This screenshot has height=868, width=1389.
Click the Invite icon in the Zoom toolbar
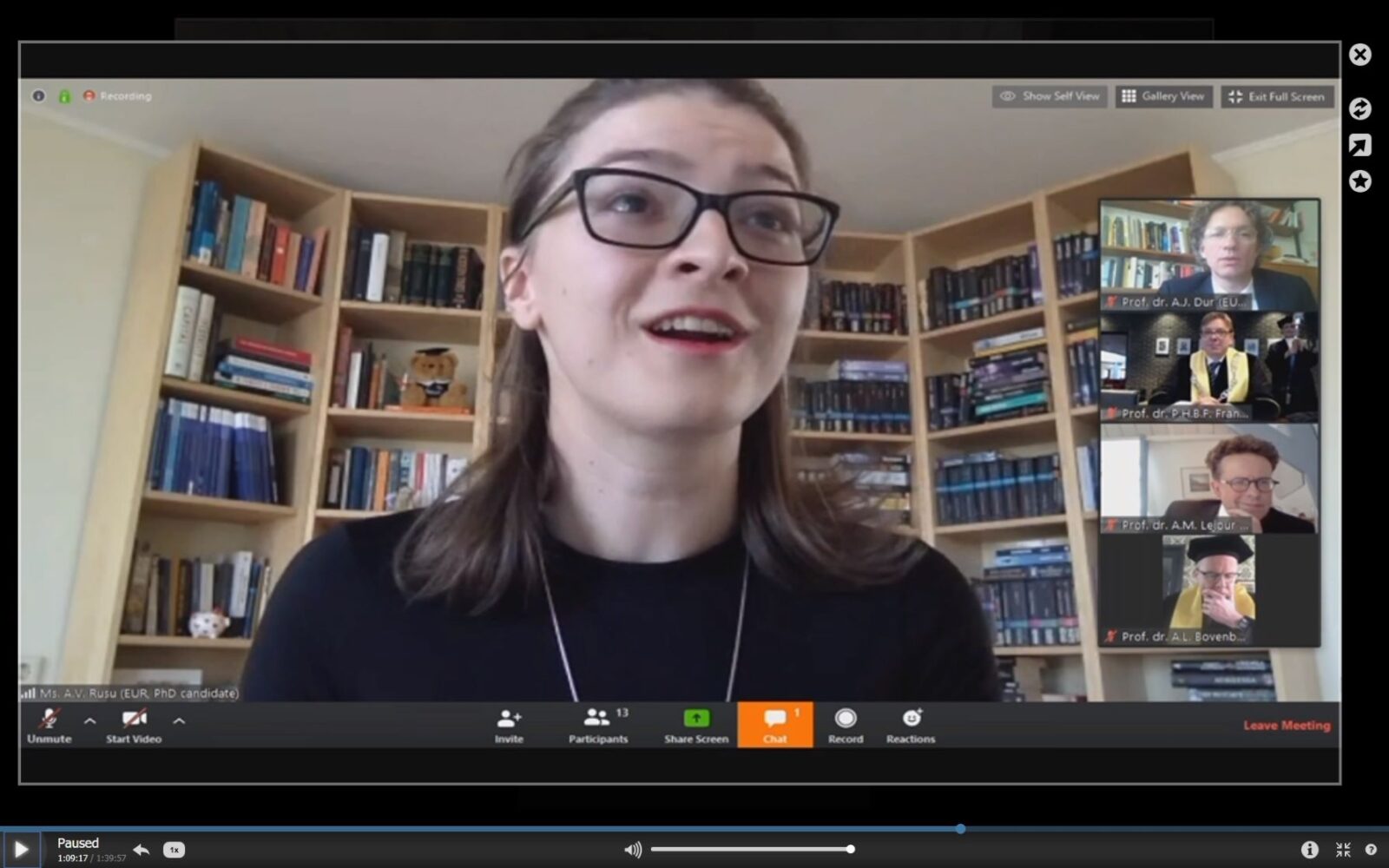[x=509, y=720]
